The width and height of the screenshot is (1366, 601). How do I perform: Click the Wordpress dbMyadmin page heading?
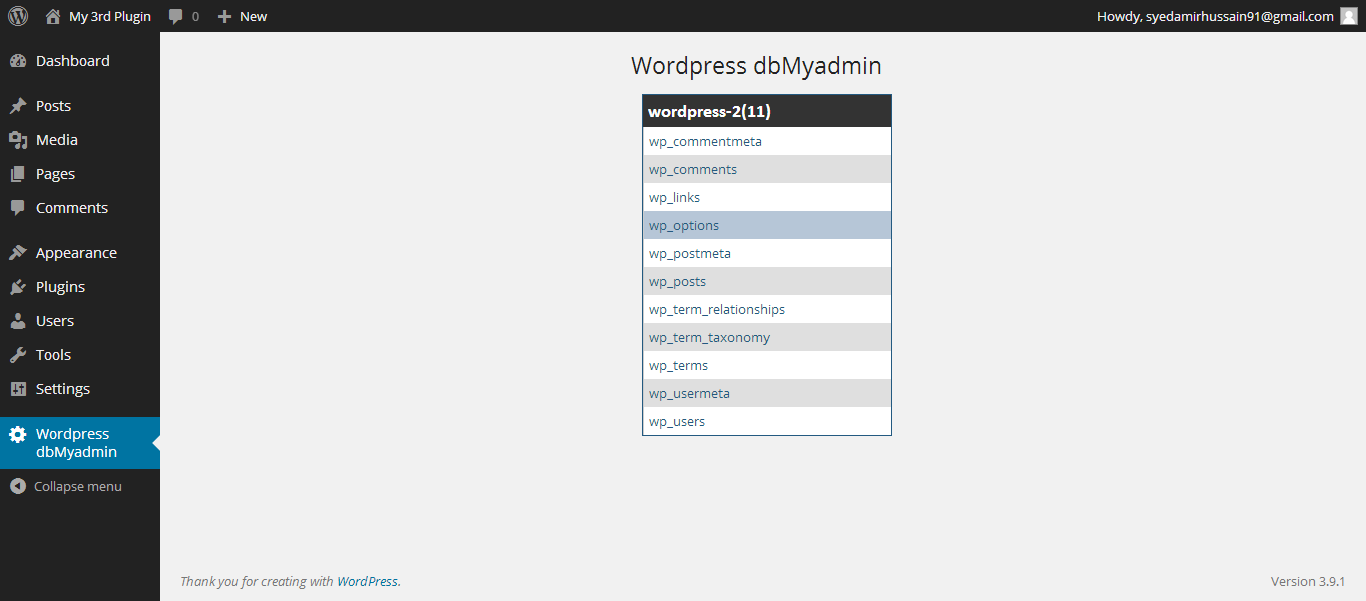(756, 66)
